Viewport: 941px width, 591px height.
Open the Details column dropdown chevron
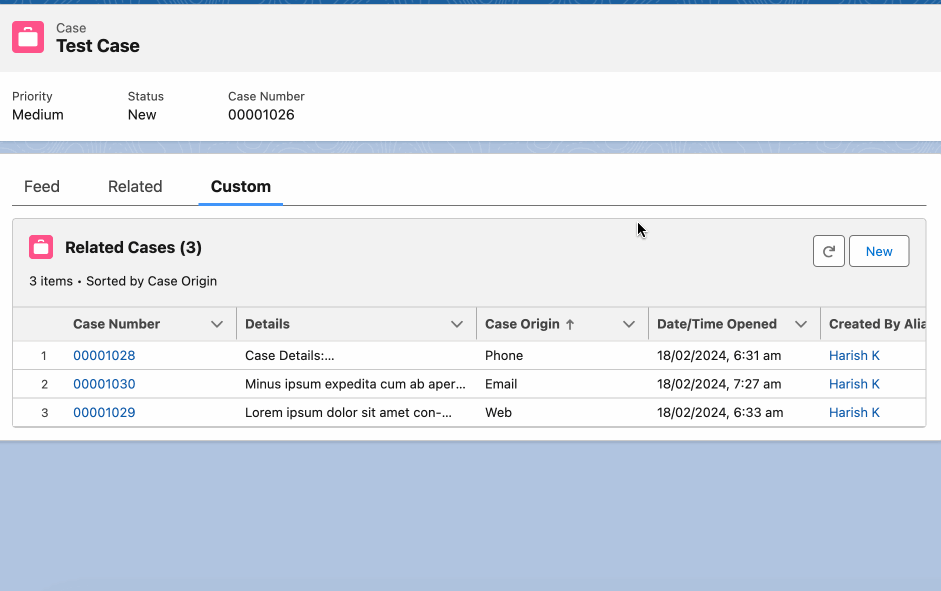pyautogui.click(x=457, y=325)
